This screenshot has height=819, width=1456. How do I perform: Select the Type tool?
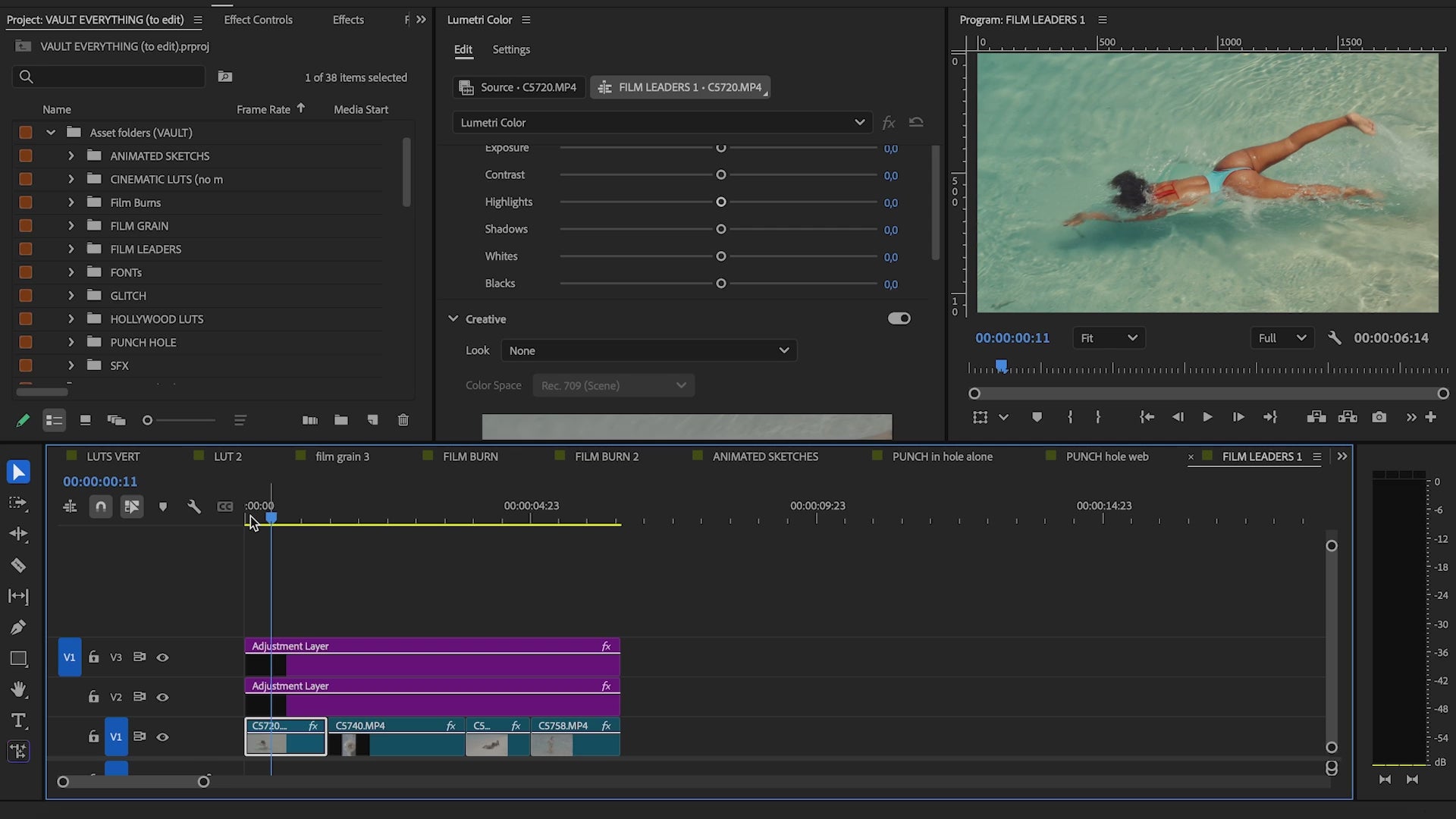click(18, 720)
